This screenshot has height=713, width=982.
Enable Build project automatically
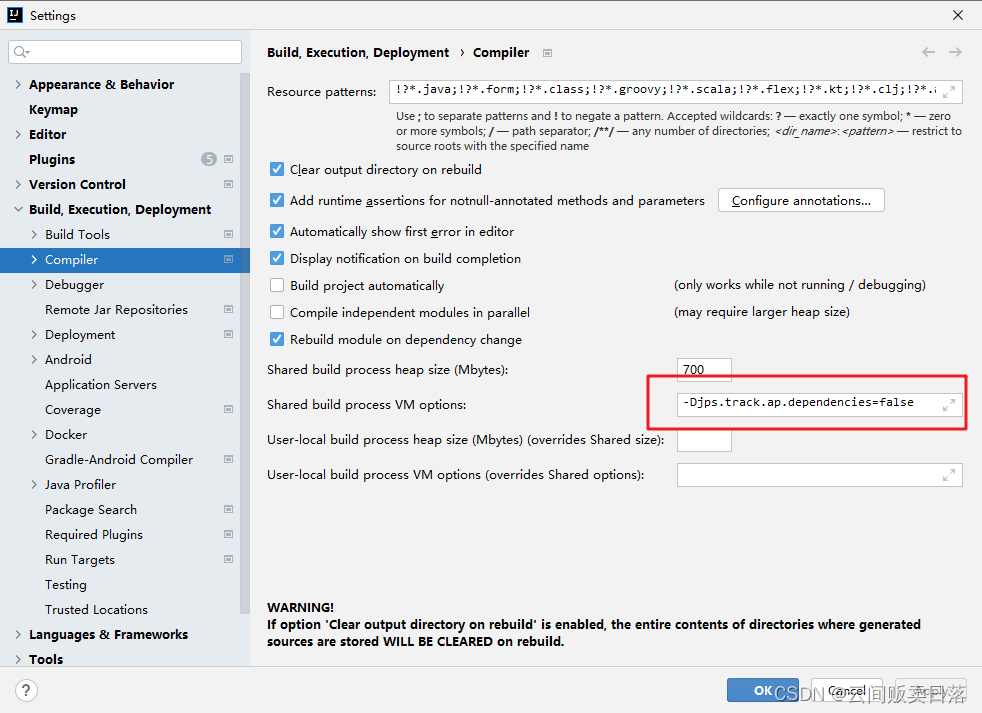coord(276,285)
